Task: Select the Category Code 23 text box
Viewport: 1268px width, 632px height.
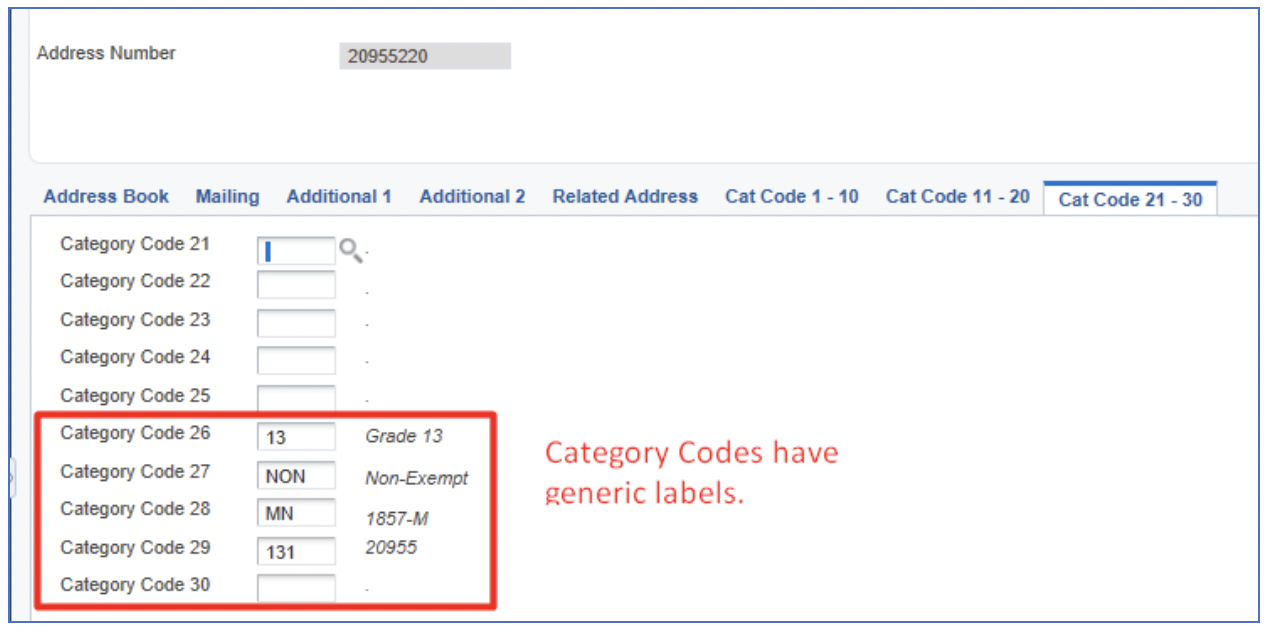Action: (x=296, y=323)
